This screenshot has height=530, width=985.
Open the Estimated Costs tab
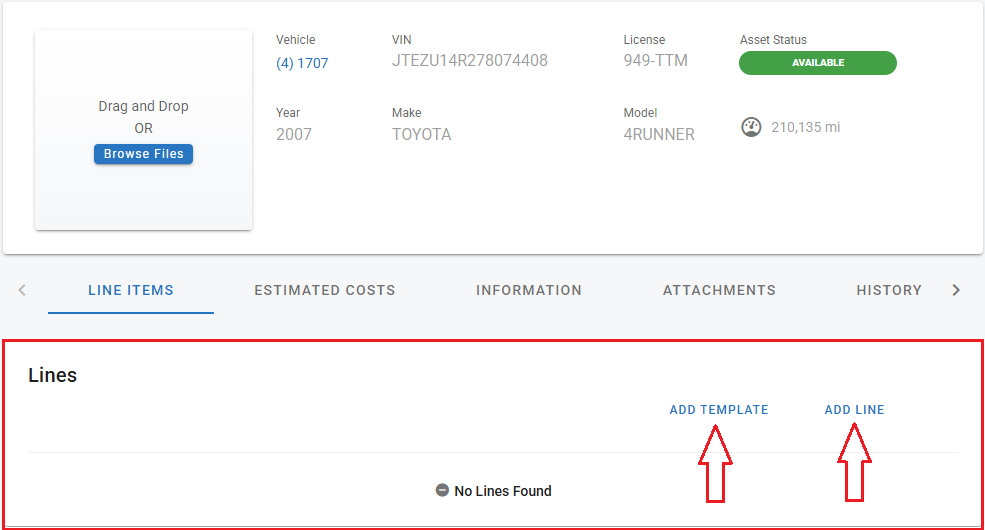325,290
